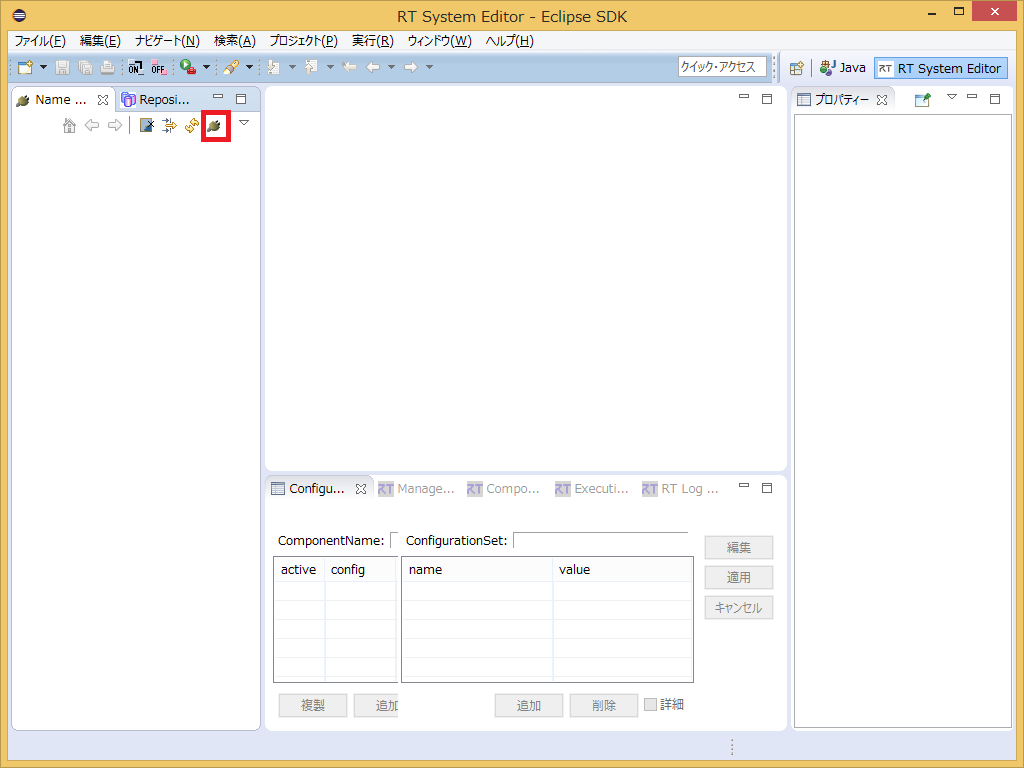Minimize the central editor area
1024x768 pixels.
tap(744, 97)
